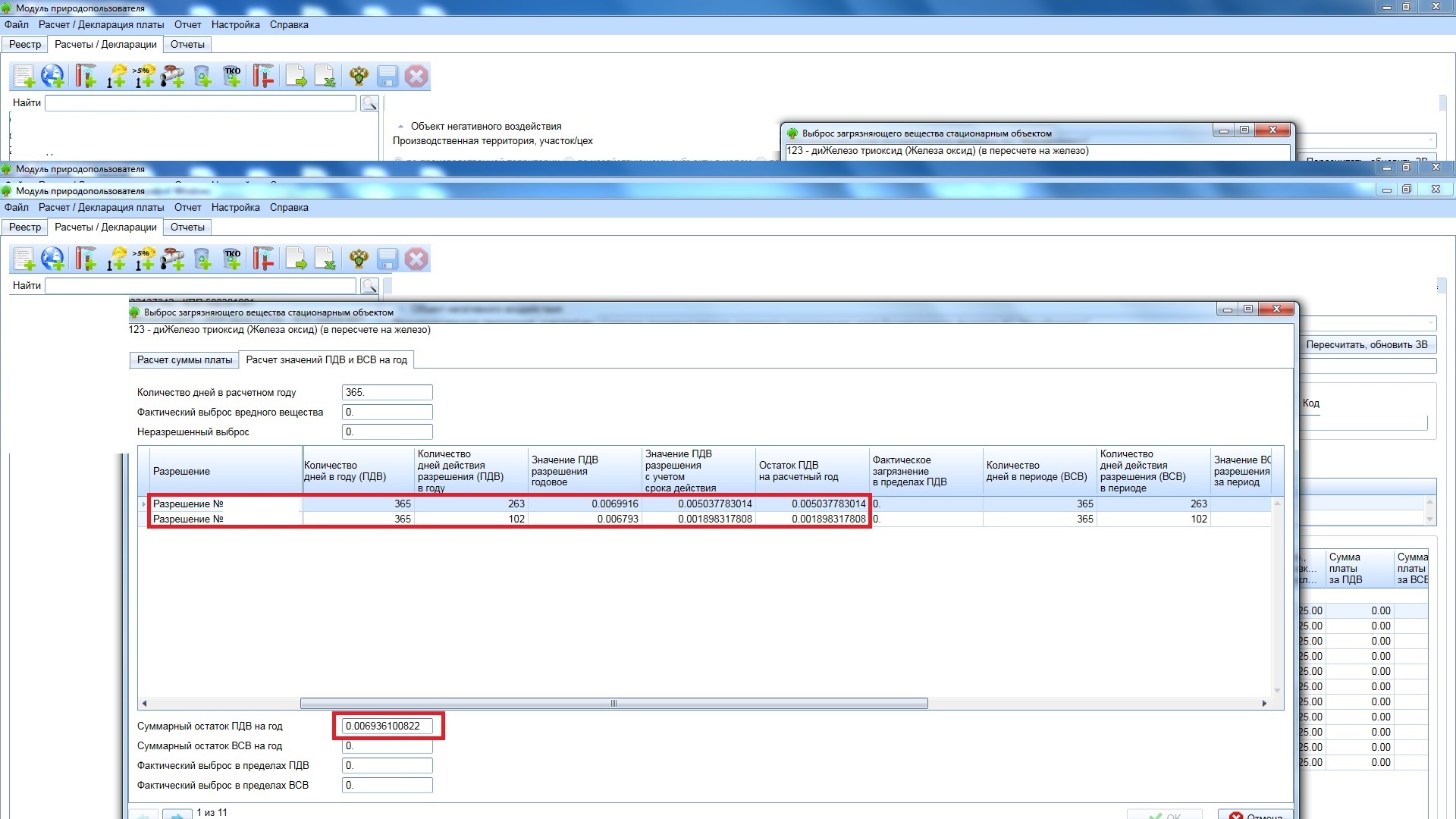Open the dropdown above 'Пересчитать, обновить ЗВ'
1456x819 pixels.
pos(1431,323)
